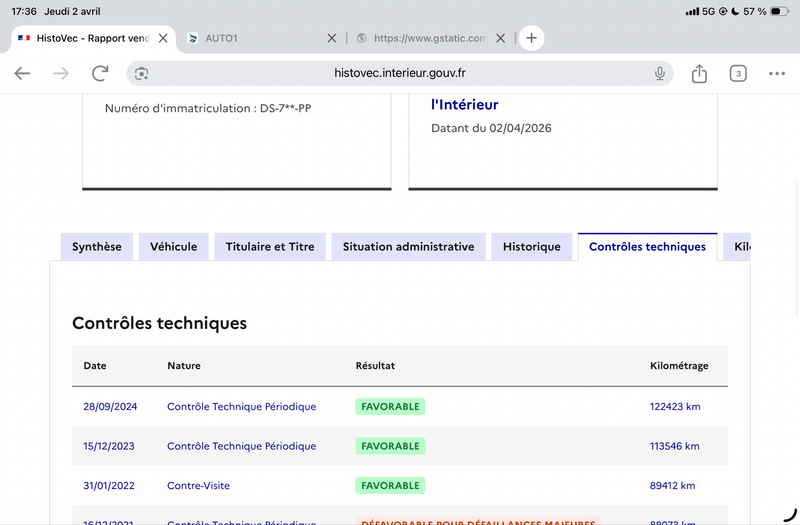Tap the microphone icon in address bar
Screen dimensions: 800x525
pyautogui.click(x=660, y=74)
